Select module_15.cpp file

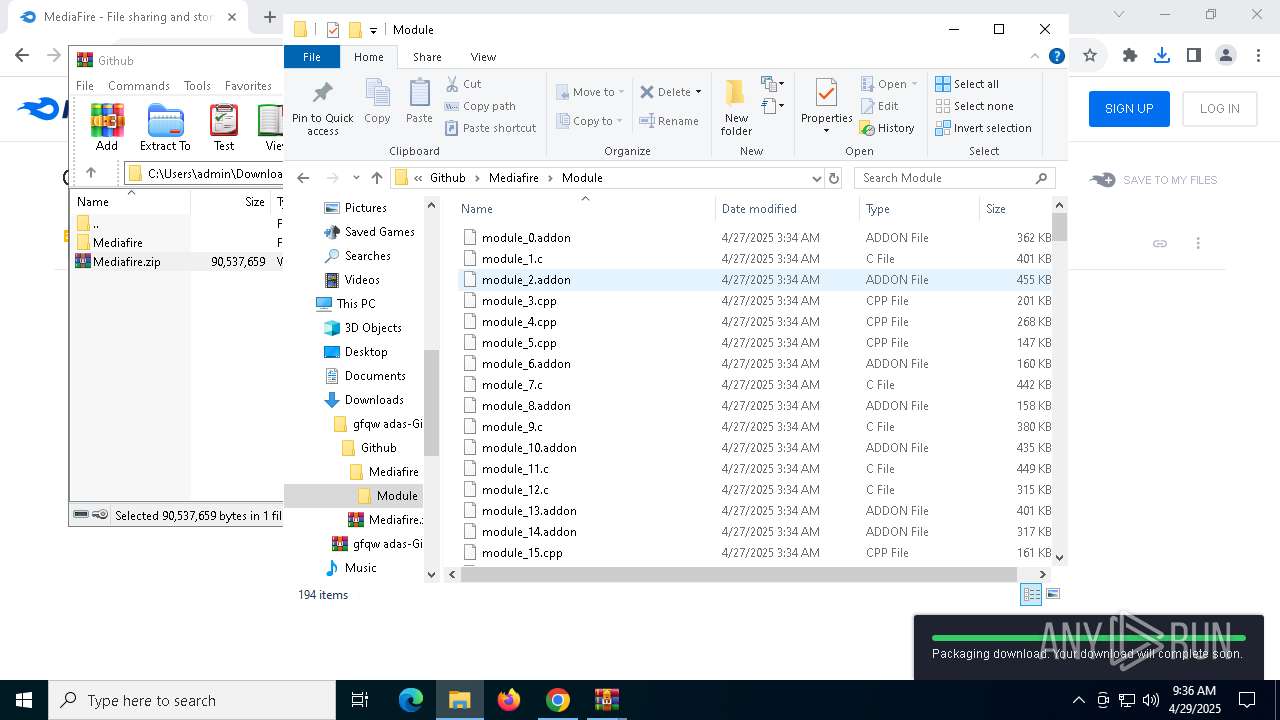click(755, 553)
